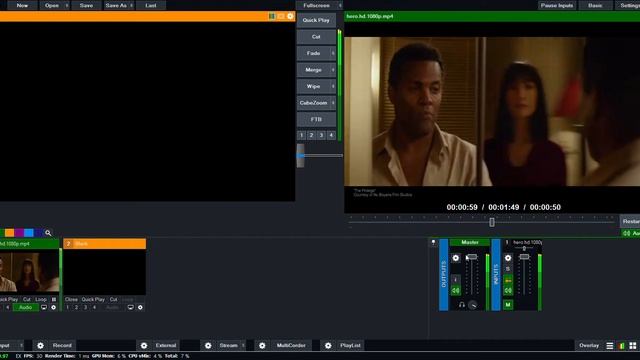Click MultiCorder button

[x=291, y=345]
